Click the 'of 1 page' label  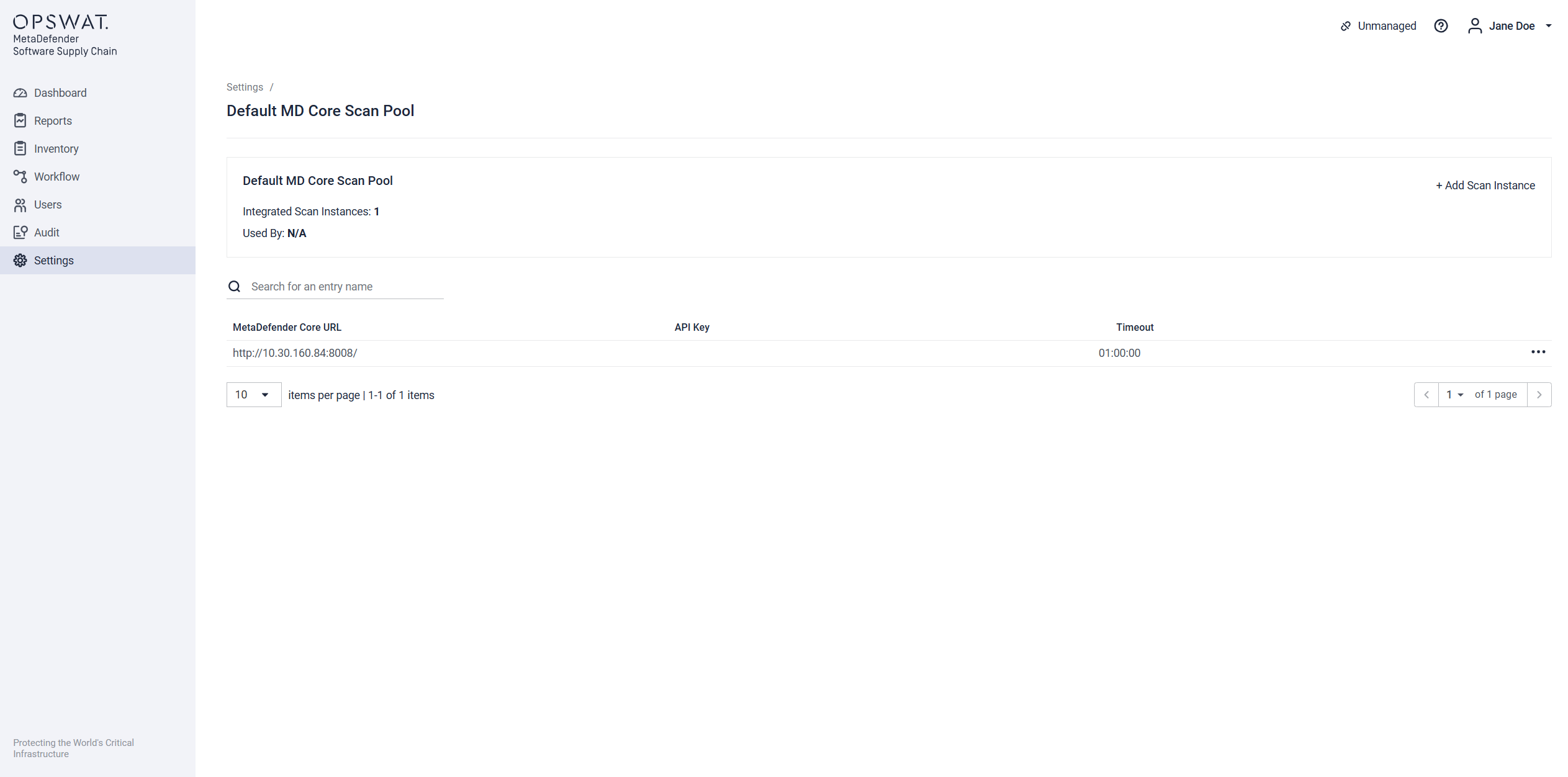pyautogui.click(x=1496, y=395)
